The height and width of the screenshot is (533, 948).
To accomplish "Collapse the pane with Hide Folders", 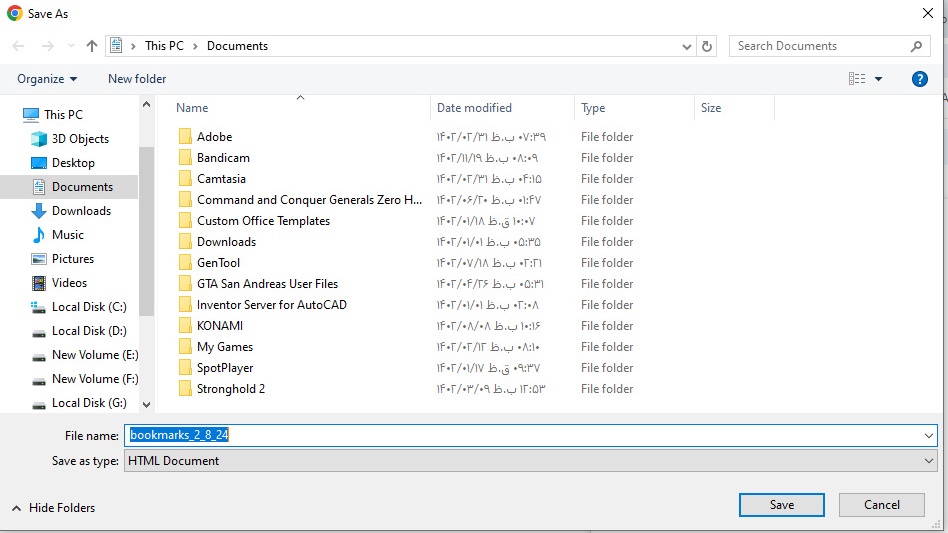I will point(53,508).
